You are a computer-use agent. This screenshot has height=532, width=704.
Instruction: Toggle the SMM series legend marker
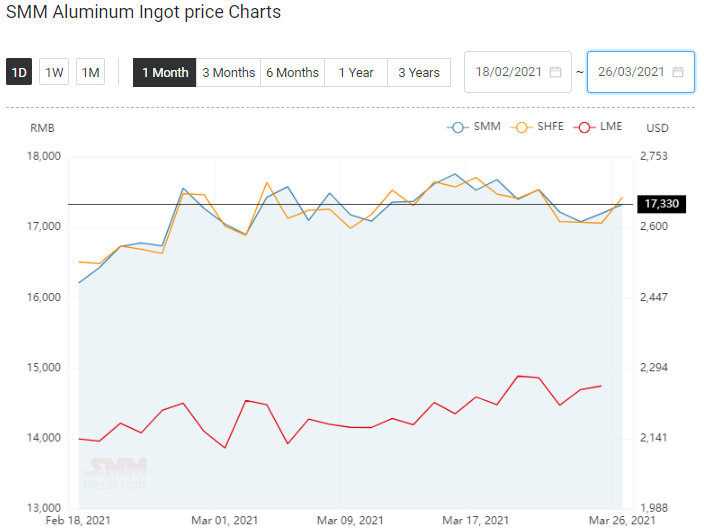[458, 128]
